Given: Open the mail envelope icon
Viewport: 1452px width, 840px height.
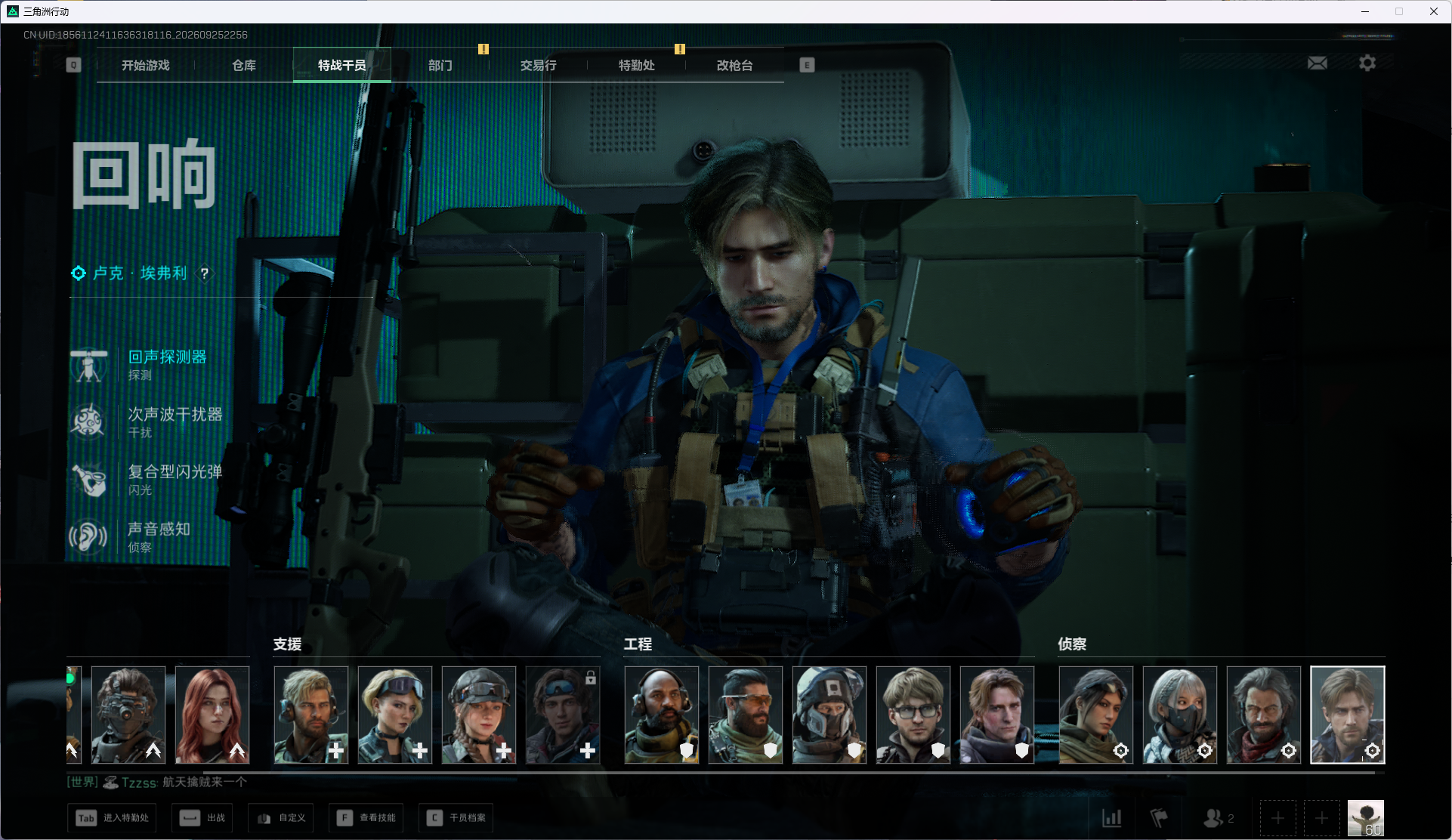Looking at the screenshot, I should (1317, 63).
